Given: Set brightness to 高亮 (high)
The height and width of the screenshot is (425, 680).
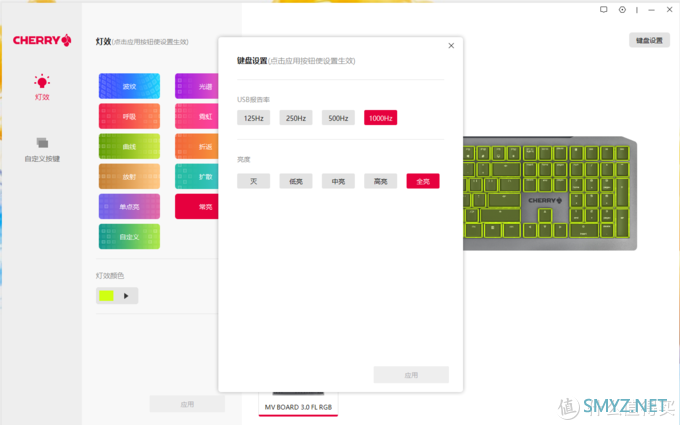Looking at the screenshot, I should point(380,181).
